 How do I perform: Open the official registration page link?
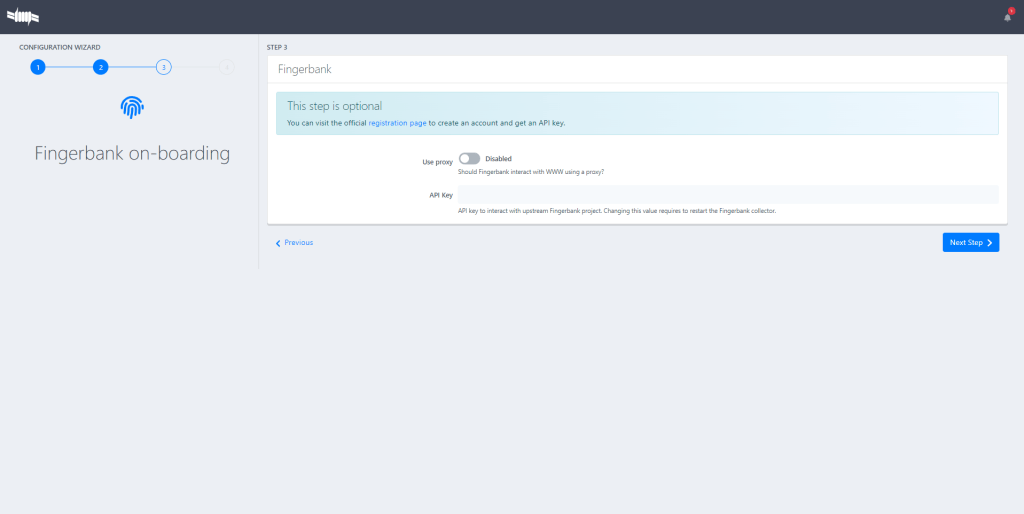[x=397, y=122]
